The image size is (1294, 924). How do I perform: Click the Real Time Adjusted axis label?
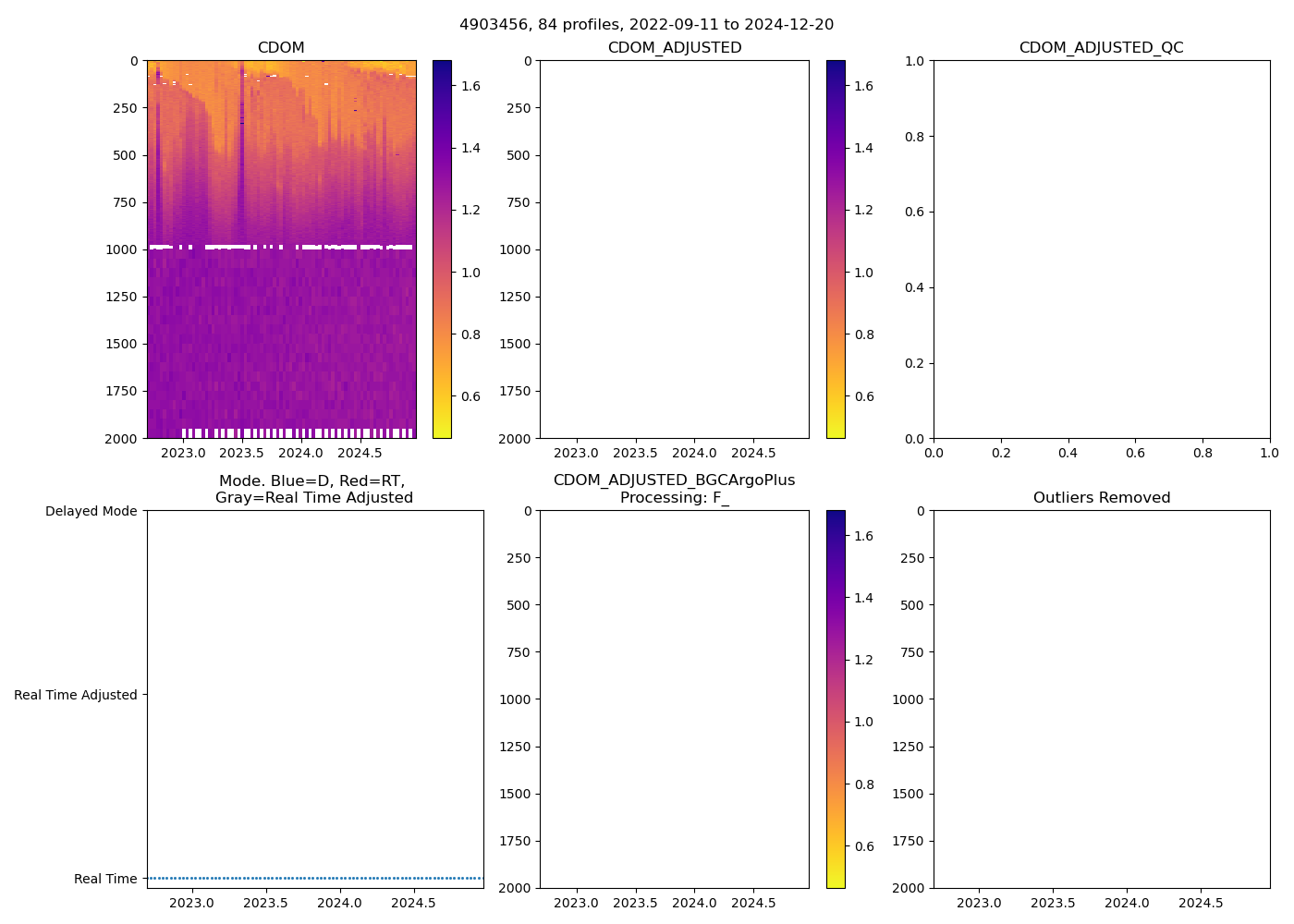click(75, 695)
